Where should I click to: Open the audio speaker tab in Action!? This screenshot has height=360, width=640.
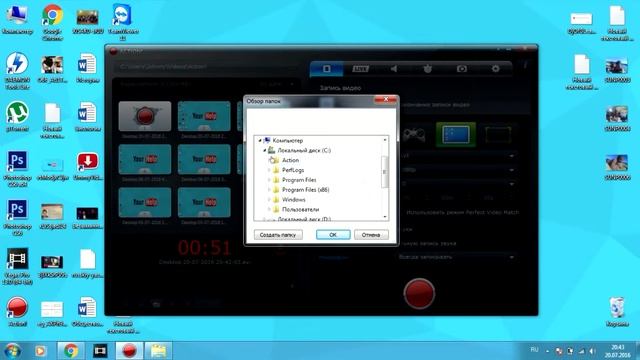[394, 69]
